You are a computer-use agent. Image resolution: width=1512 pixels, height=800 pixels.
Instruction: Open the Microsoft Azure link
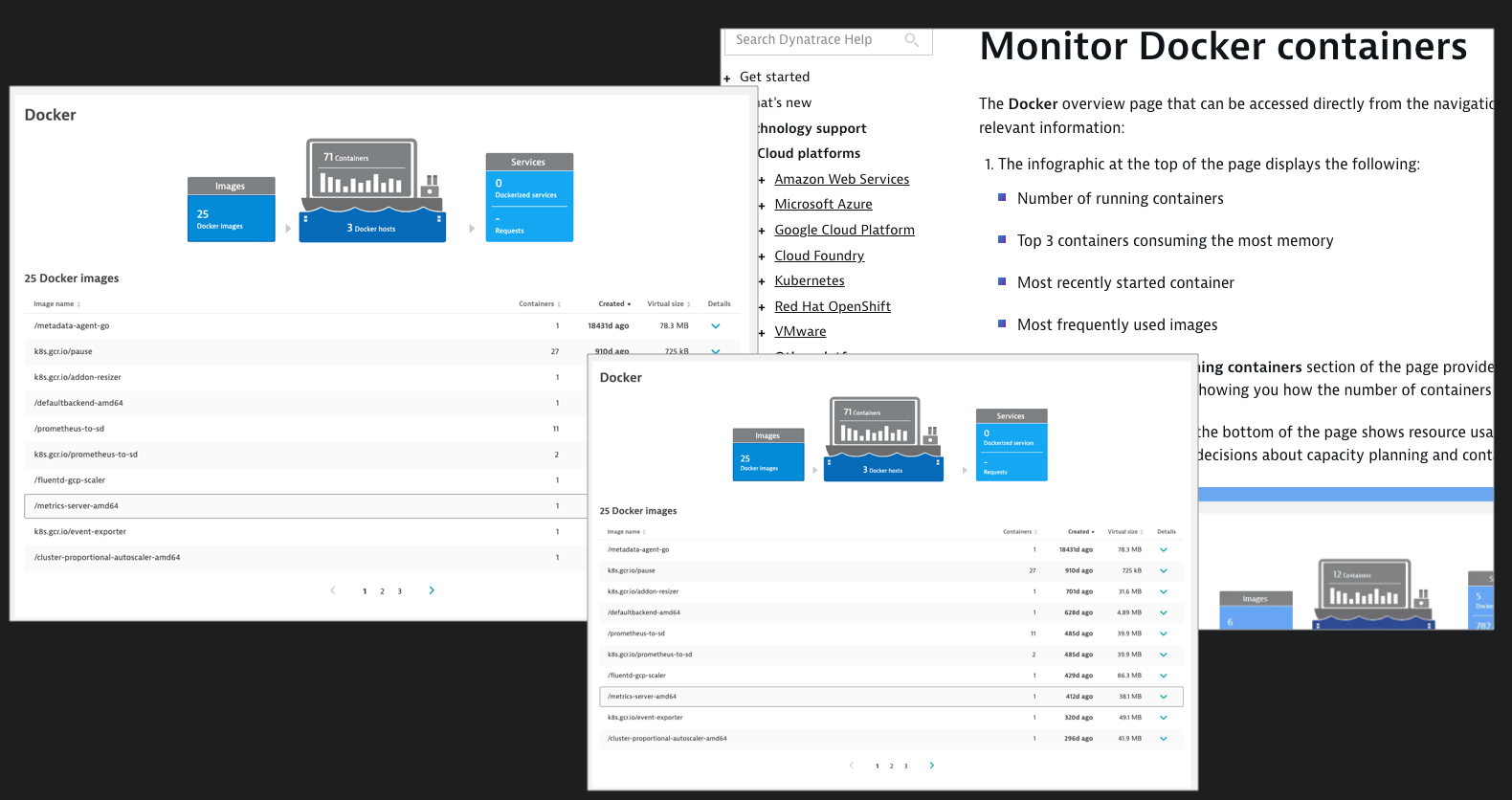(x=823, y=205)
